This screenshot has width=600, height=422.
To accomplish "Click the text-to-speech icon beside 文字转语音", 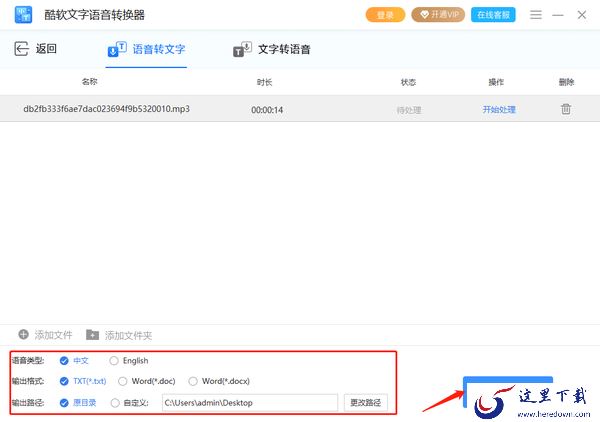I will point(242,49).
